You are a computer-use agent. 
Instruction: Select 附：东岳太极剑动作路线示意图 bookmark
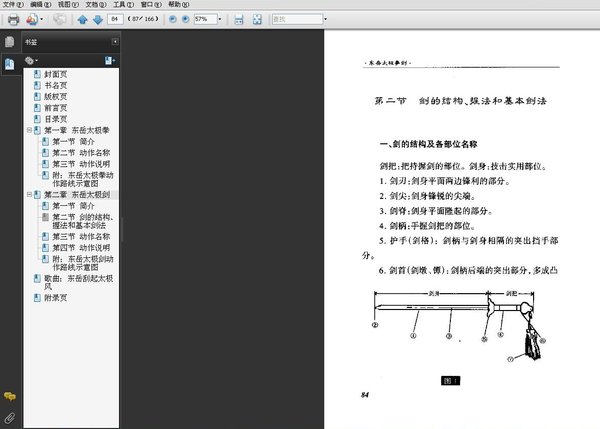tap(83, 263)
